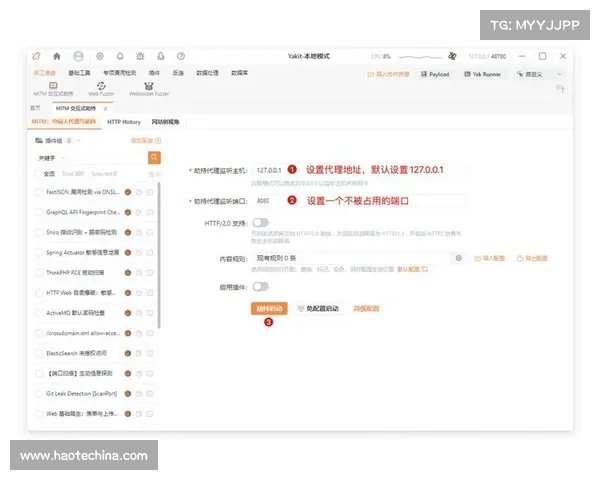Screen dimensions: 600x480
Task: Click the refresh icon after default config link
Action: pos(425,269)
